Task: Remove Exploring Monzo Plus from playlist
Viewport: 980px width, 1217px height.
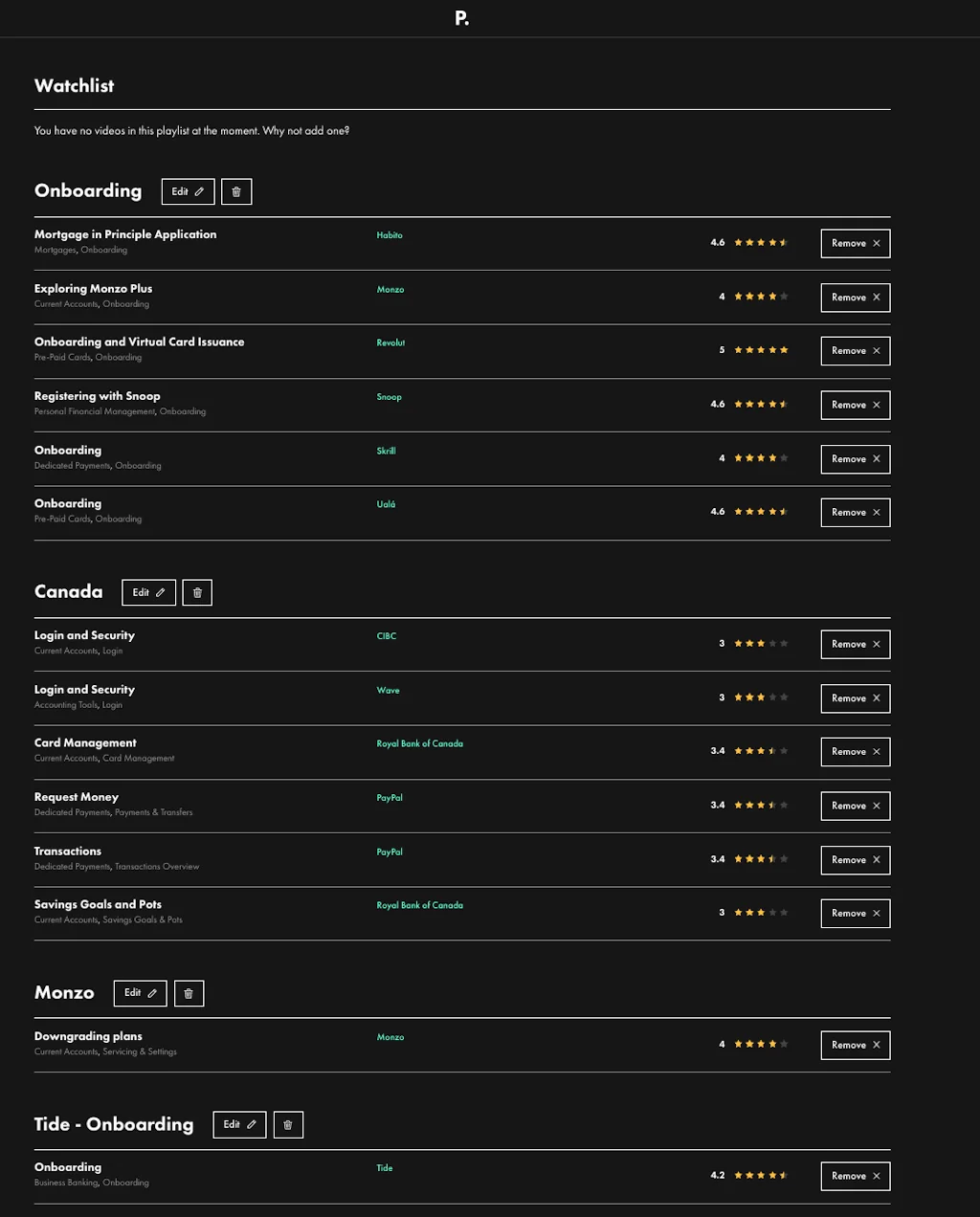Action: click(855, 298)
